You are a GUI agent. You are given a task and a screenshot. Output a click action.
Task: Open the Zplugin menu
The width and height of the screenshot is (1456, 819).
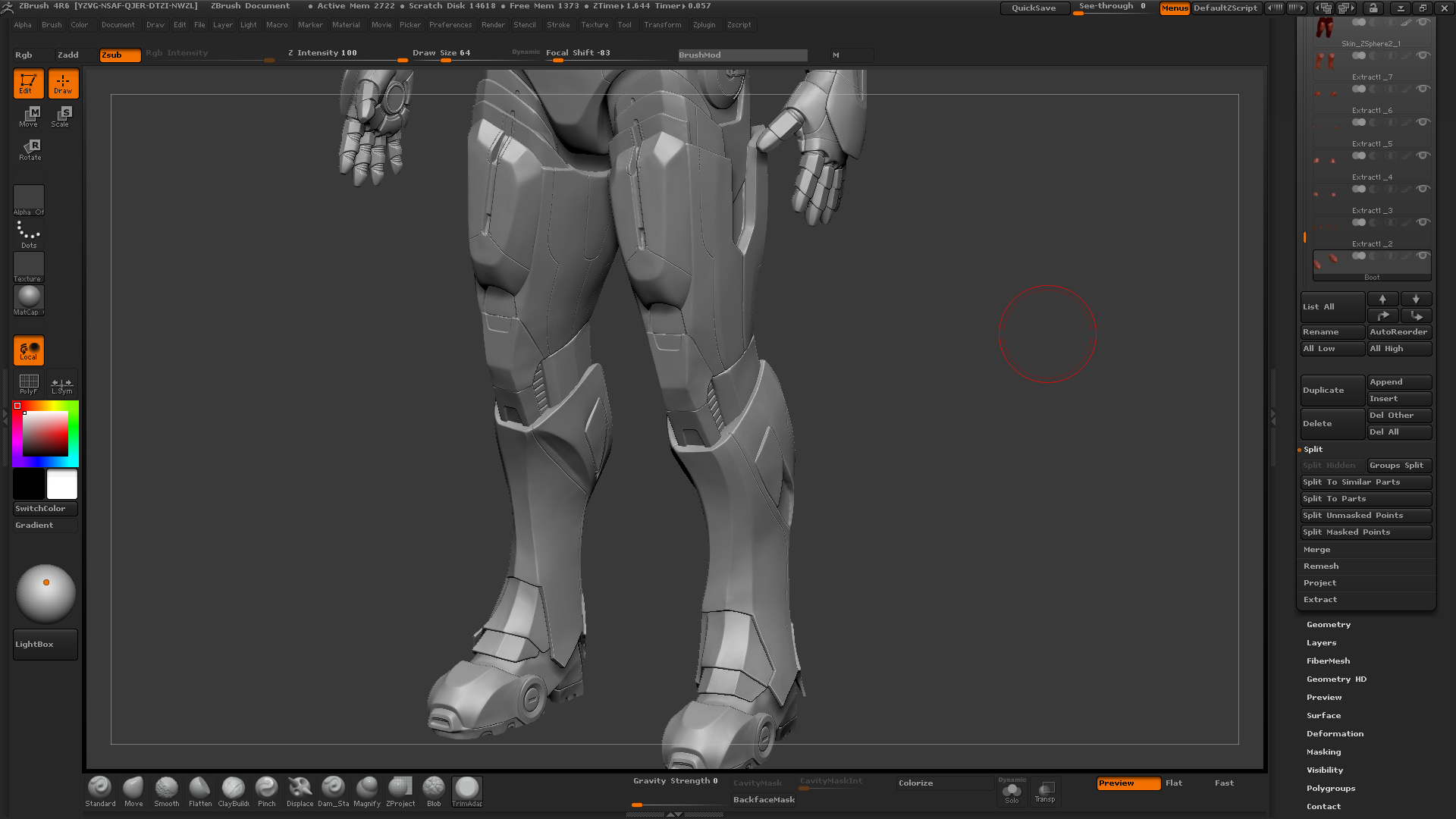[704, 25]
